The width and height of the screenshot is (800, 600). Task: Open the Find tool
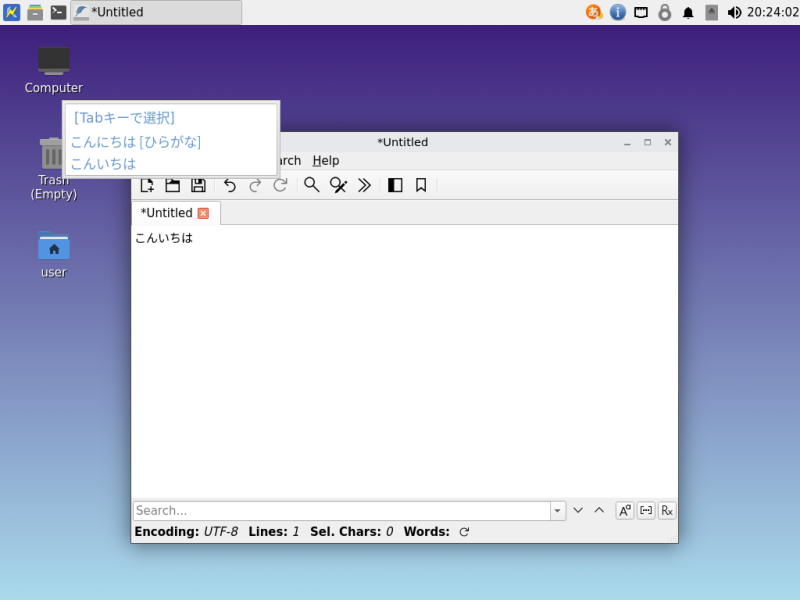click(311, 185)
